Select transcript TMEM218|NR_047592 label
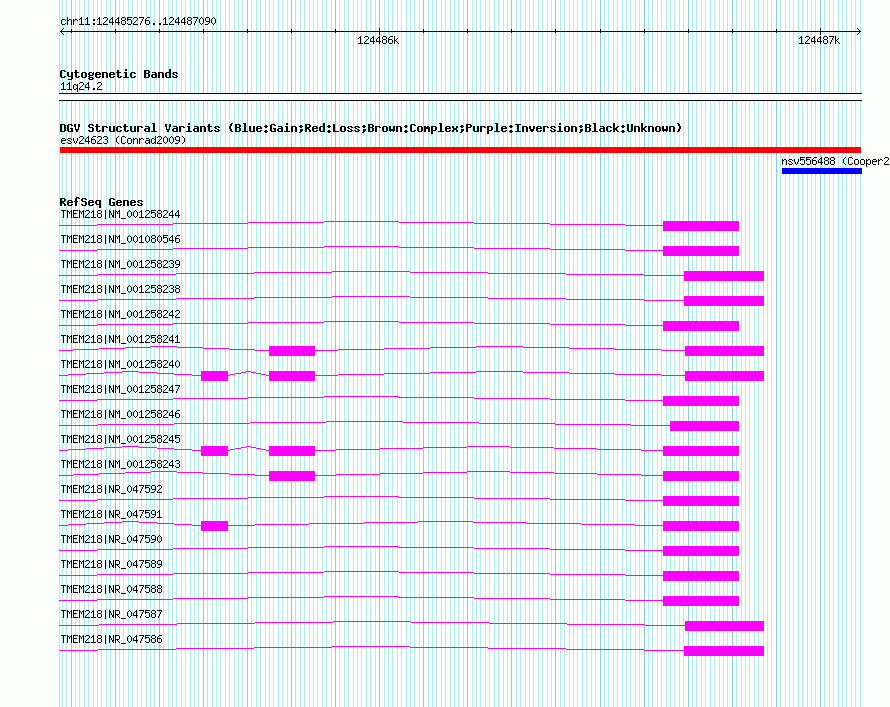 [x=111, y=489]
